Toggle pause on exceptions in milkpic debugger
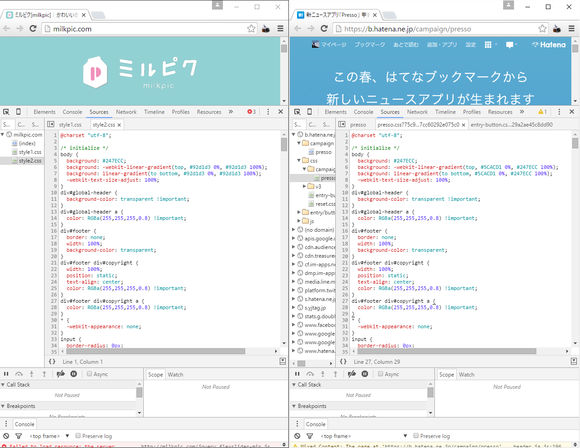Viewport: 580px width, 448px height. click(x=74, y=374)
